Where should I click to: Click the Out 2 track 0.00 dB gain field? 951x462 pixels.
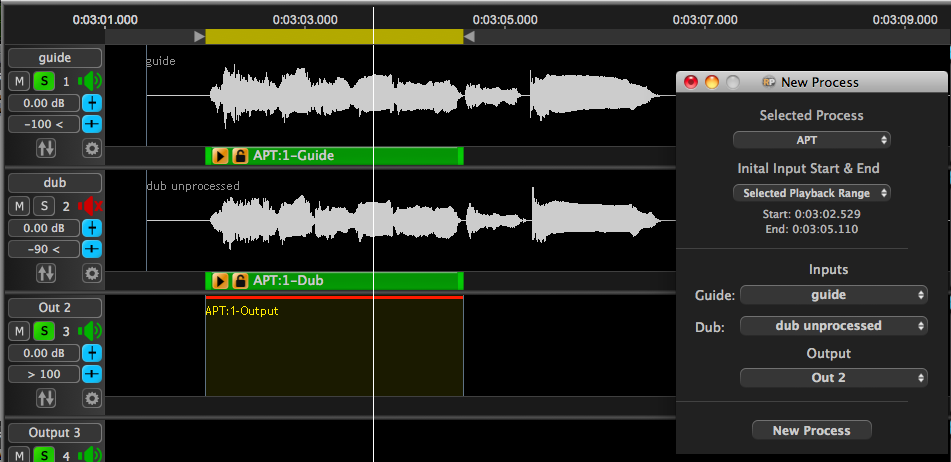tap(44, 353)
